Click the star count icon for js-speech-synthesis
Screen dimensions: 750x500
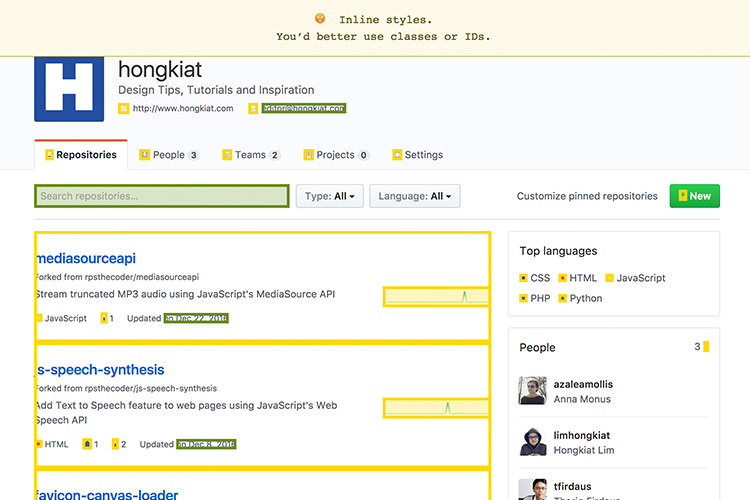pyautogui.click(x=87, y=444)
